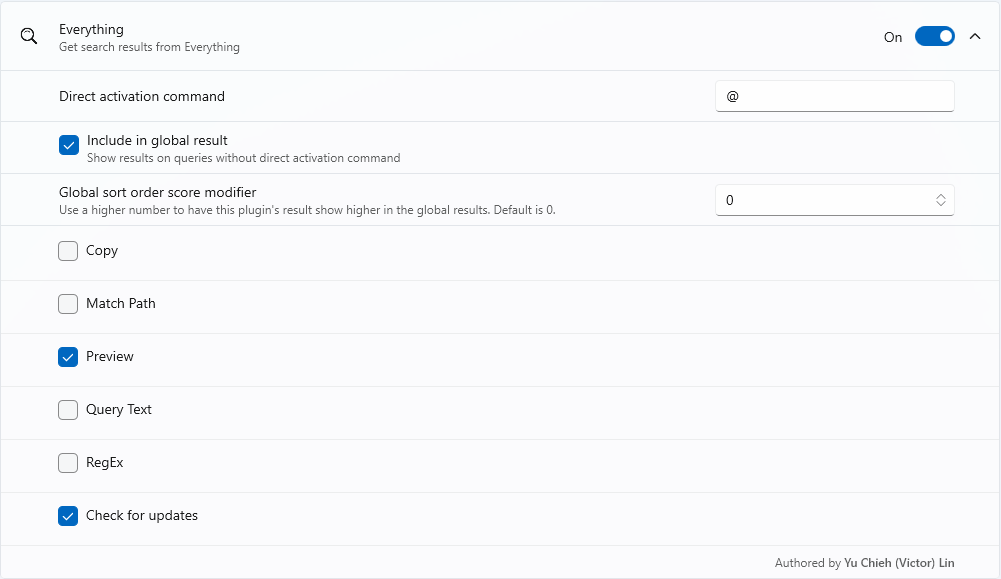Screen dimensions: 1001x579
Task: Uncheck Include in global result
Action: click(68, 144)
